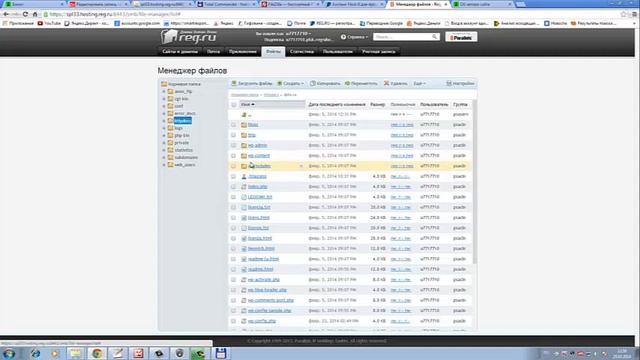Click the browser Home icon

point(35,14)
